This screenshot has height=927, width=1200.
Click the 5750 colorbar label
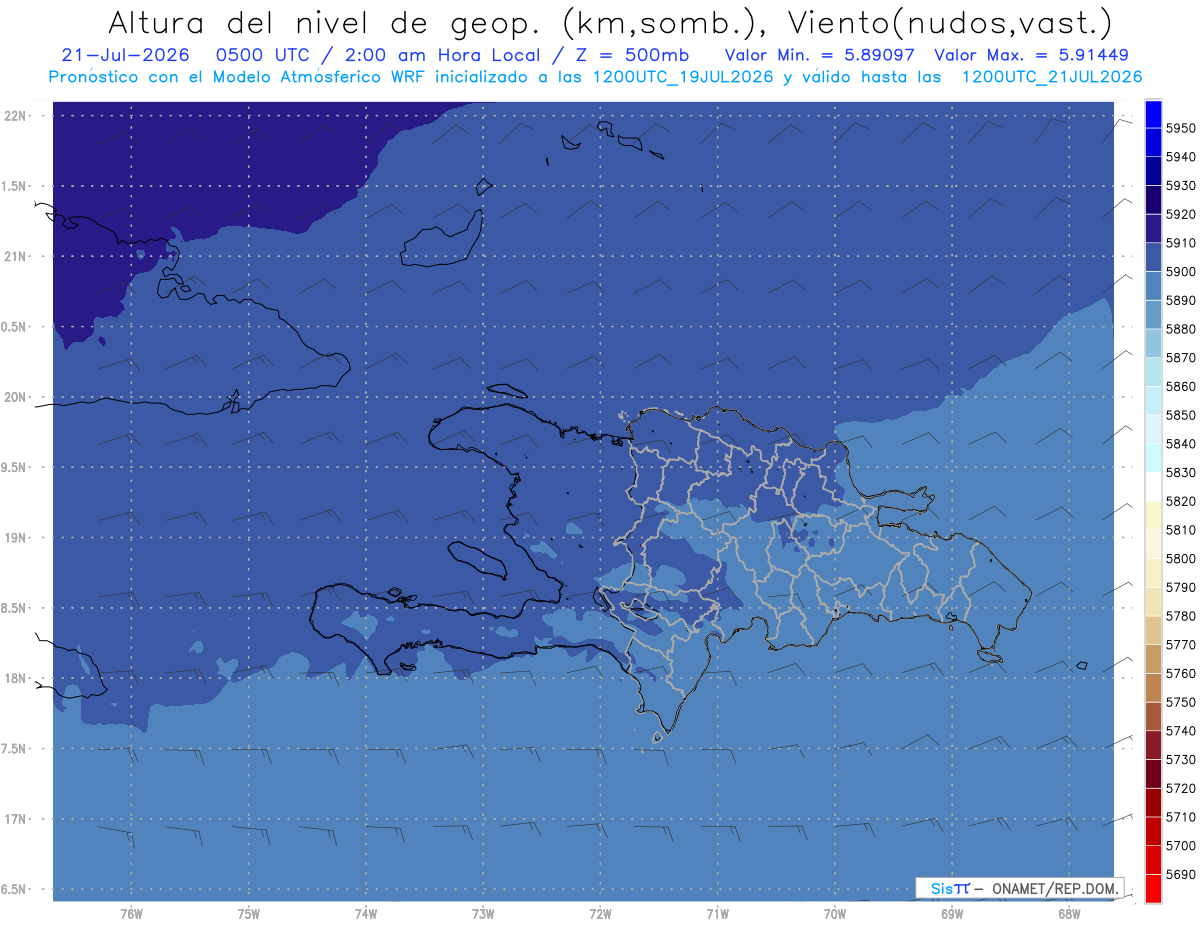[x=1180, y=702]
